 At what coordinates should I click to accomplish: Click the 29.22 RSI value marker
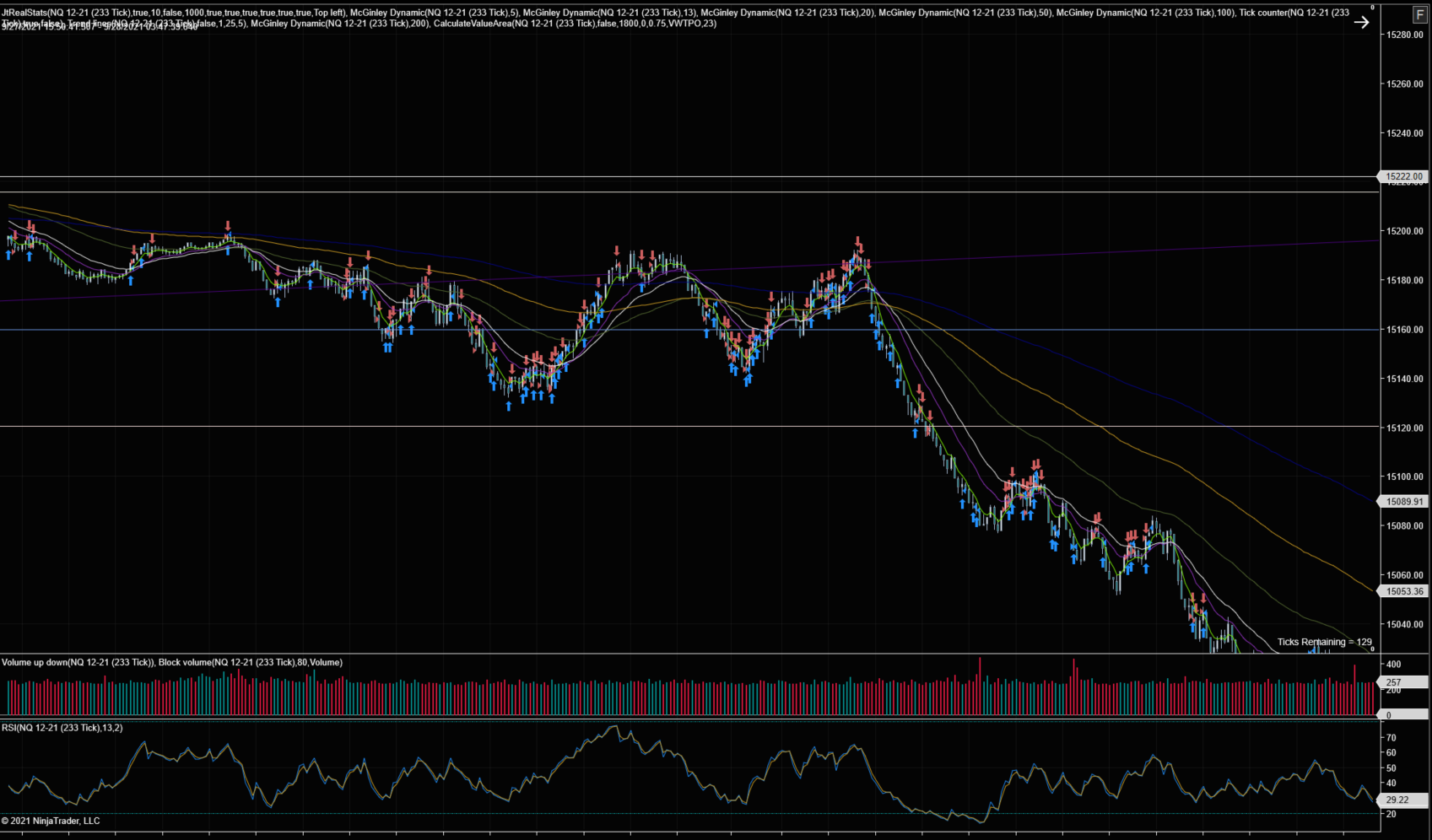[1404, 800]
